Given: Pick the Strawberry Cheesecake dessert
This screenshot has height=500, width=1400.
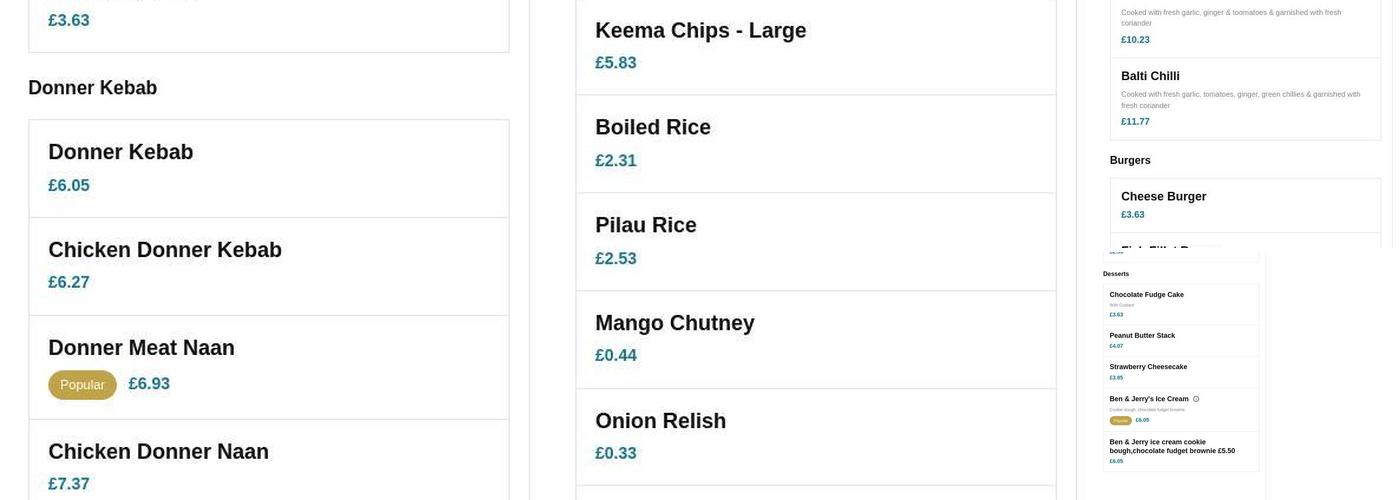Looking at the screenshot, I should click(1180, 372).
